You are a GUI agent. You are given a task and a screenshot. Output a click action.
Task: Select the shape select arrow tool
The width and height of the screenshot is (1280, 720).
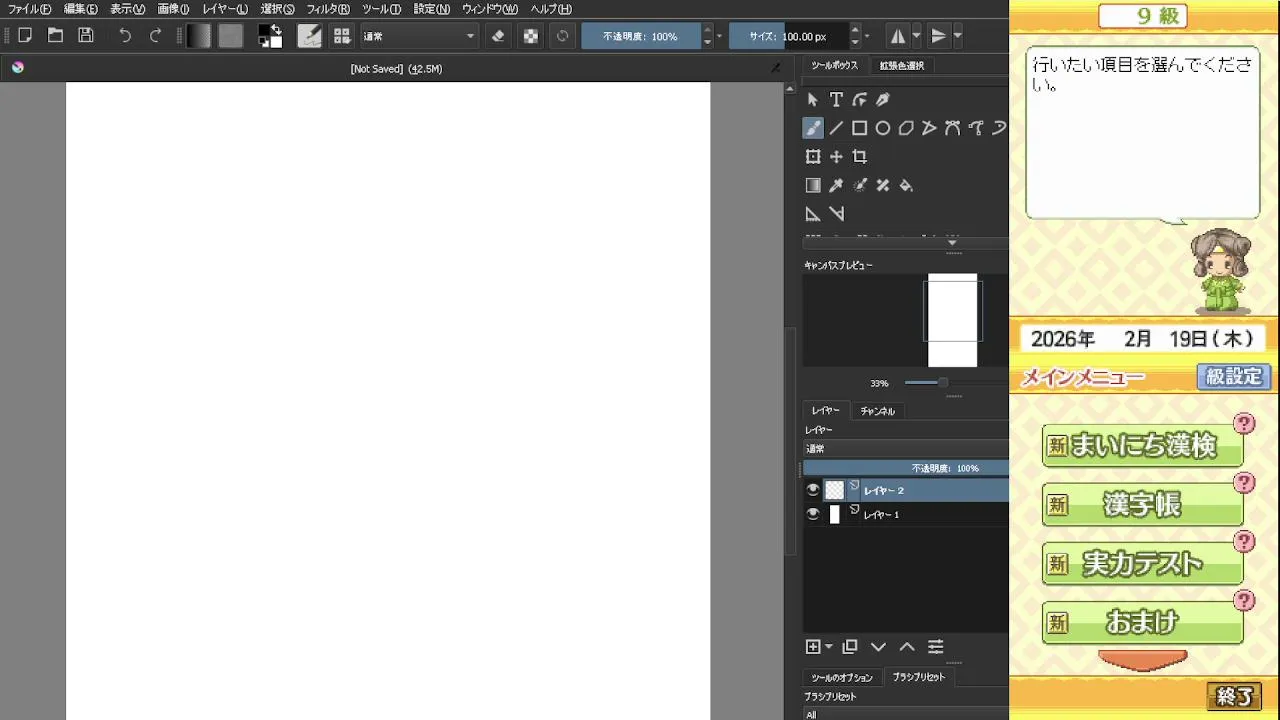click(x=812, y=99)
